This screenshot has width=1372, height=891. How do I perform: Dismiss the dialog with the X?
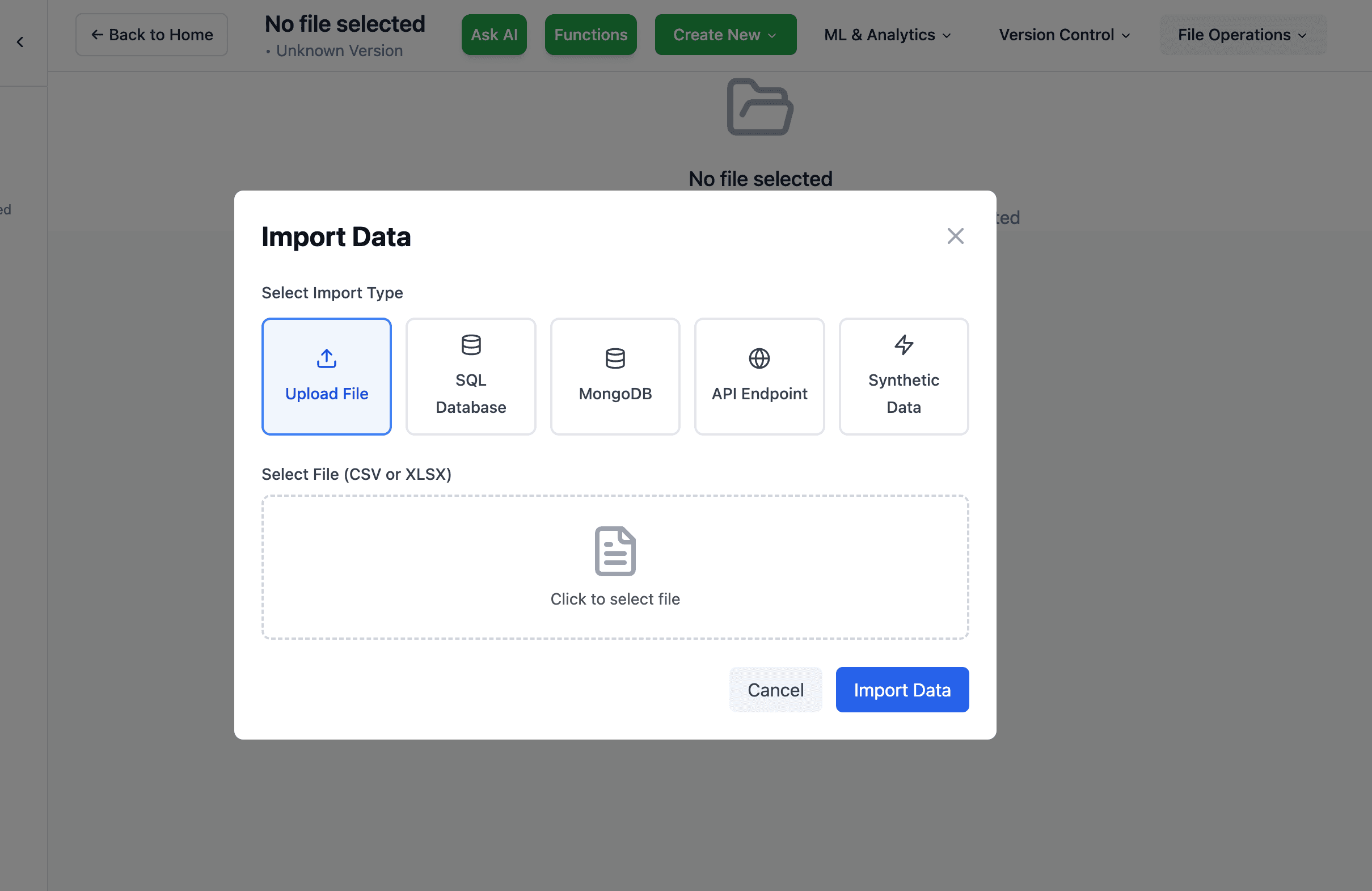[x=955, y=236]
